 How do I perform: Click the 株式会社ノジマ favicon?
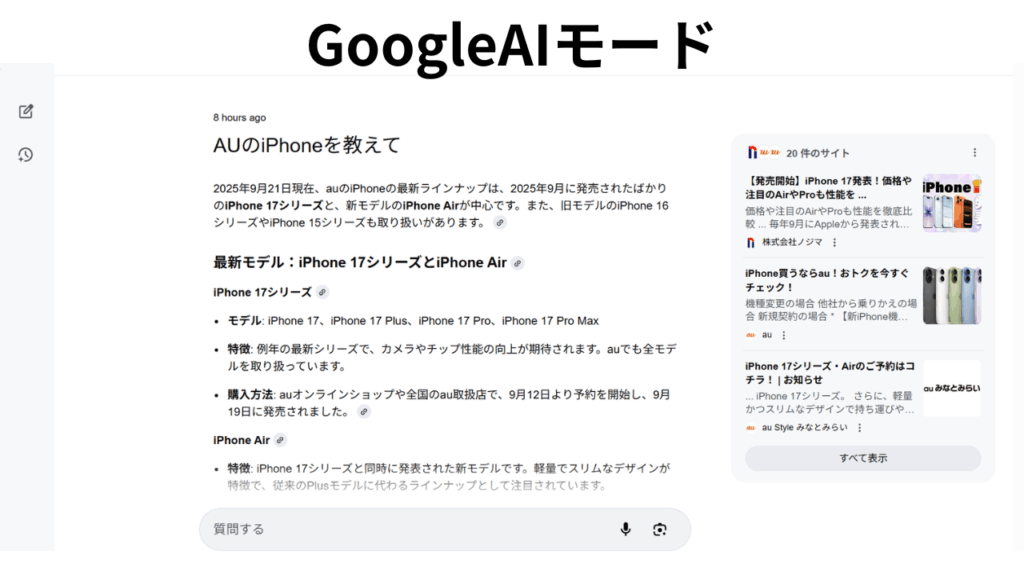click(750, 242)
